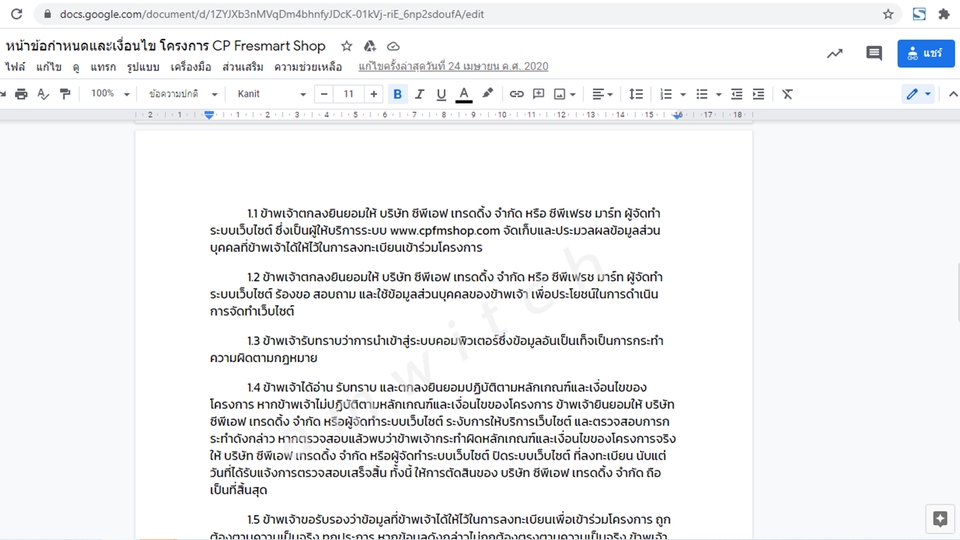Screen dimensions: 960x540
Task: Hide the menus with the collapse chevron
Action: (x=953, y=94)
